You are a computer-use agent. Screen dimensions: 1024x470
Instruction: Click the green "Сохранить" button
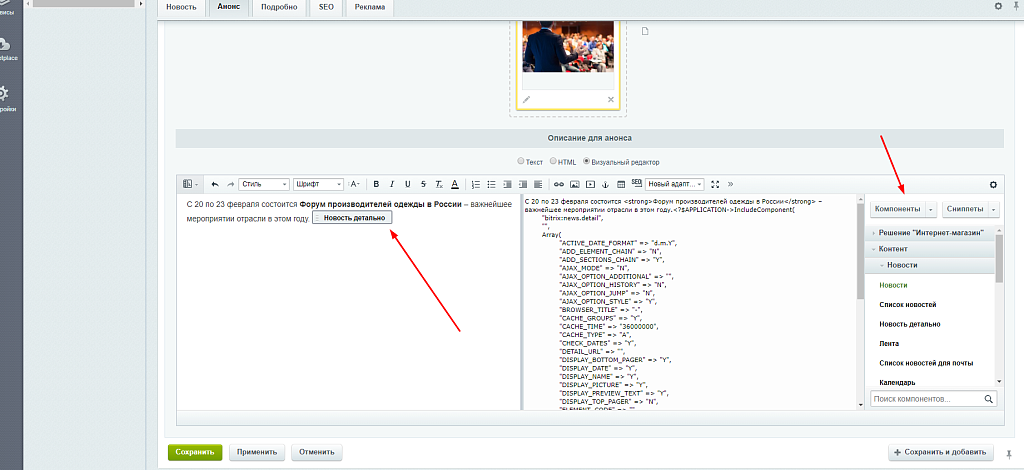[x=195, y=452]
